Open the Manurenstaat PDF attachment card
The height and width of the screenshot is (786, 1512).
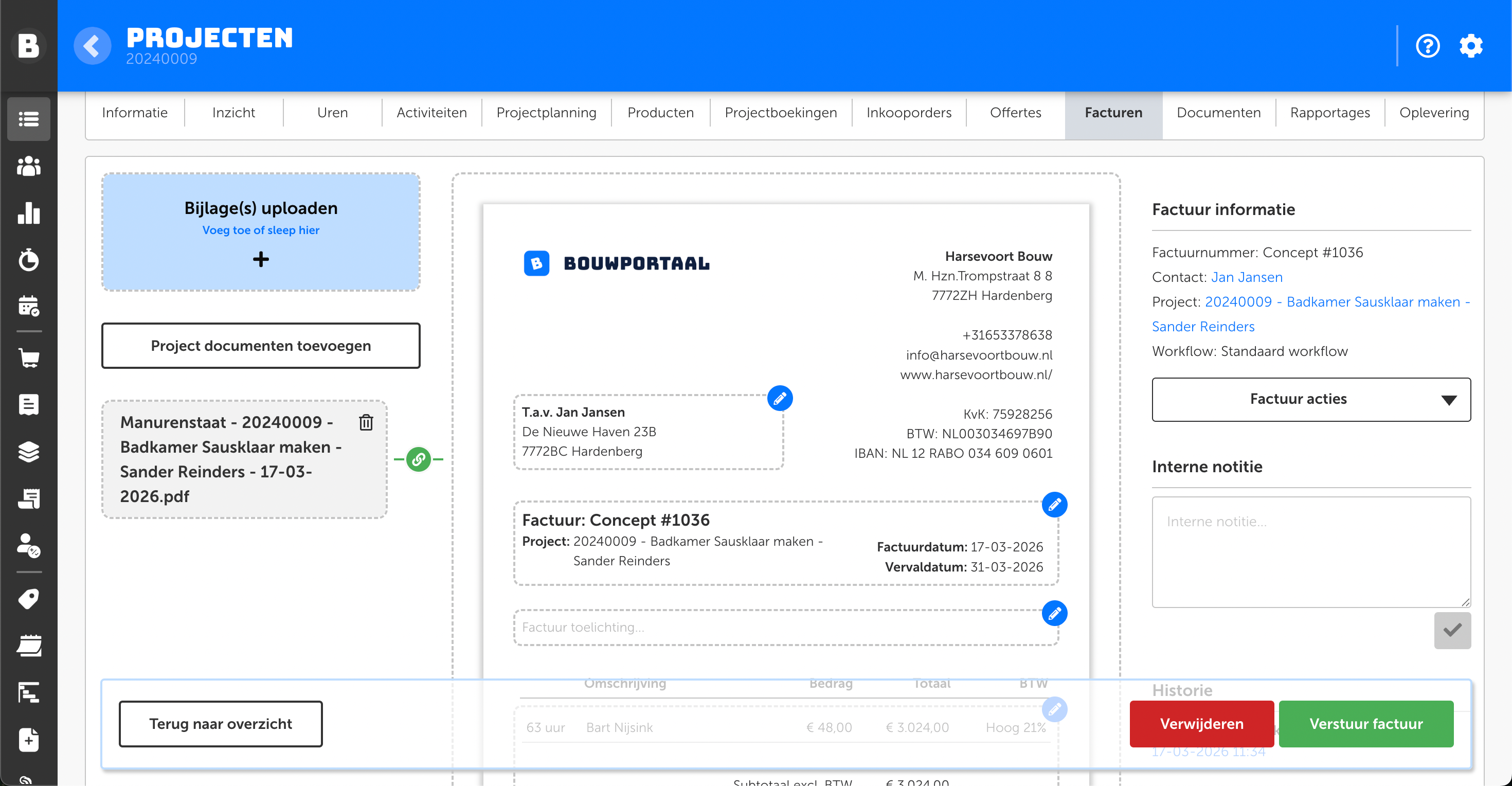click(244, 459)
